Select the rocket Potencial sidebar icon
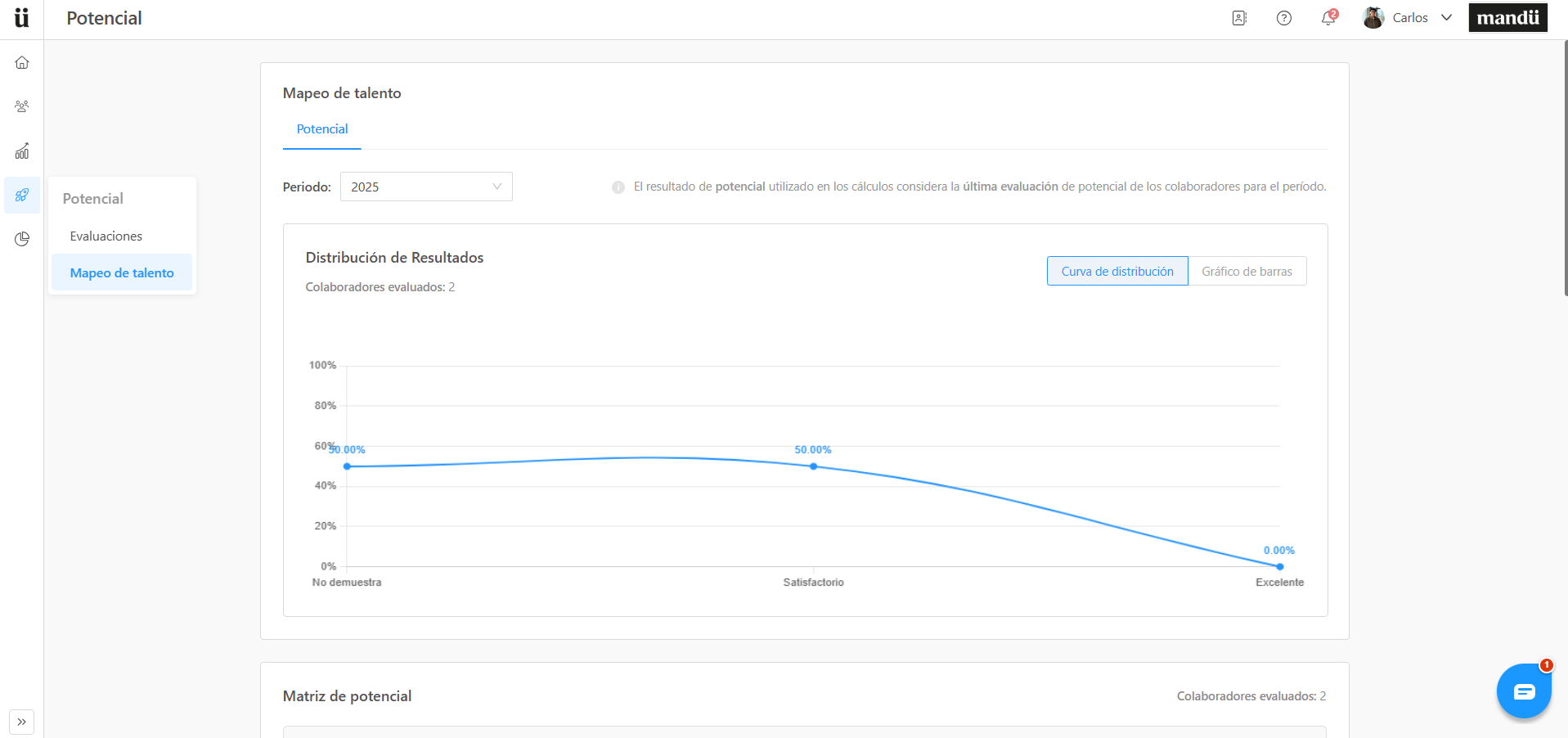 (22, 195)
